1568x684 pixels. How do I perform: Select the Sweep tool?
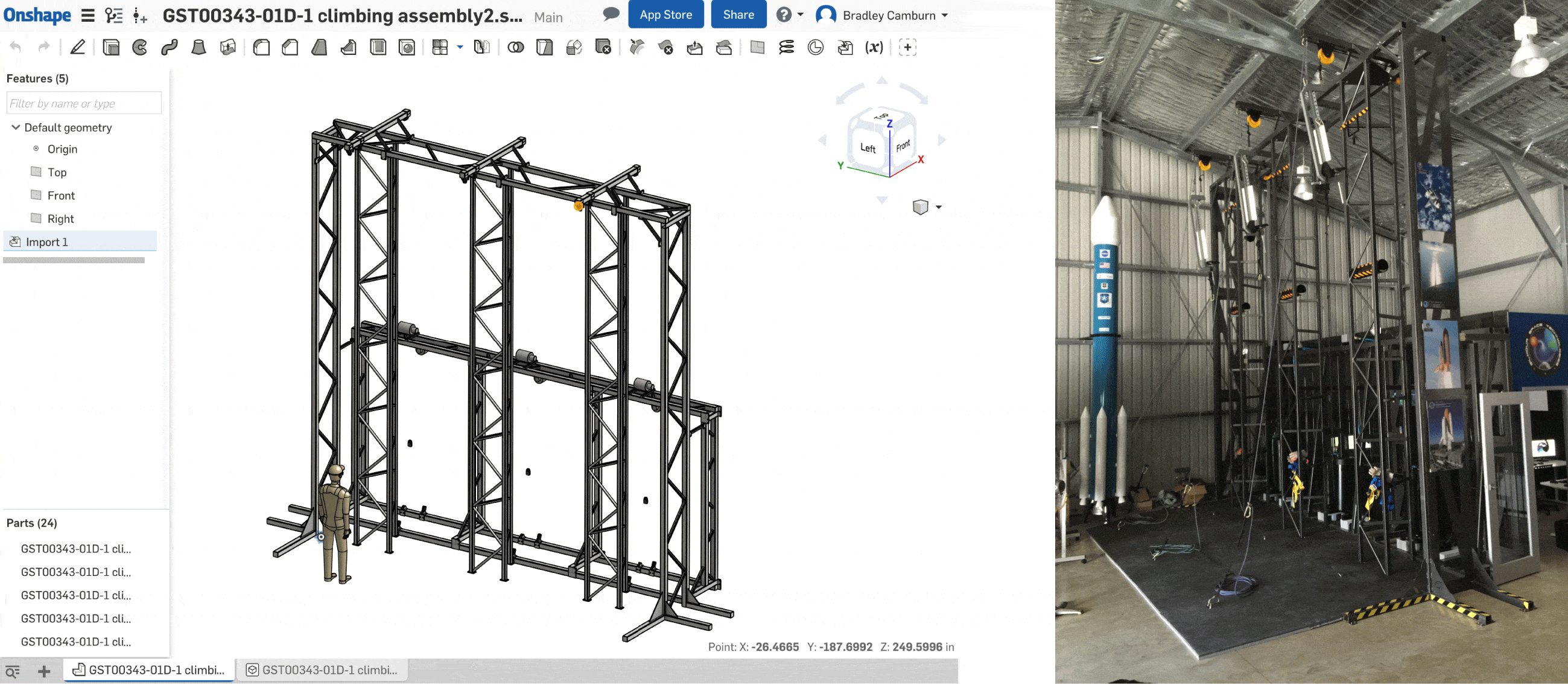coord(168,47)
